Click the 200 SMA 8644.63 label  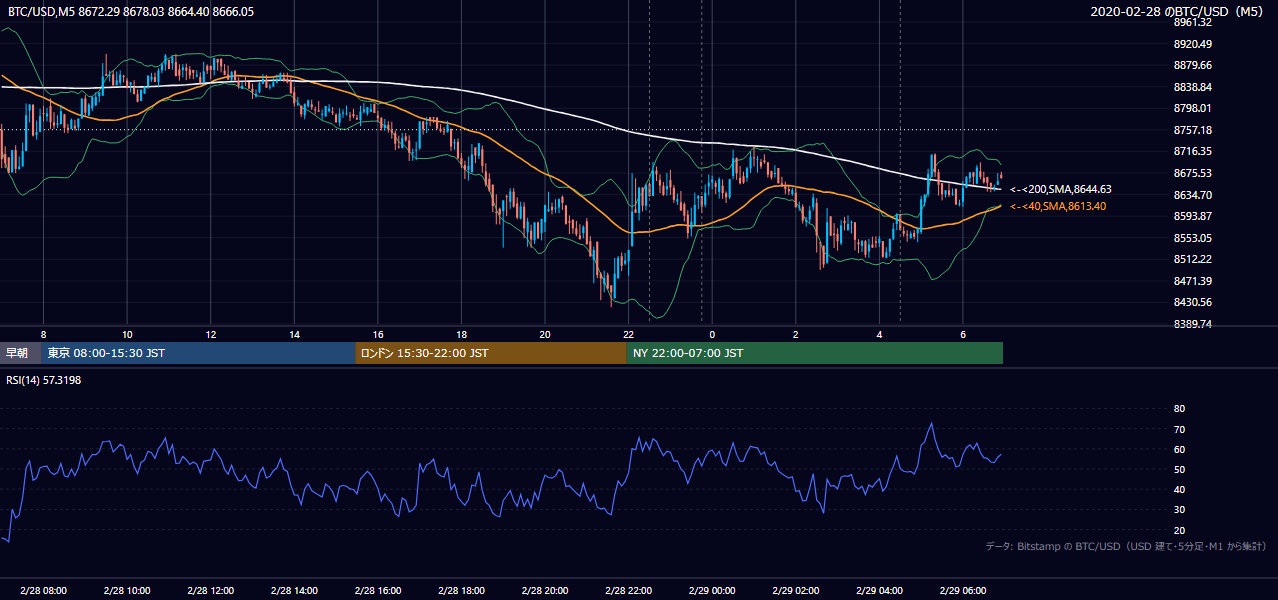point(1061,189)
